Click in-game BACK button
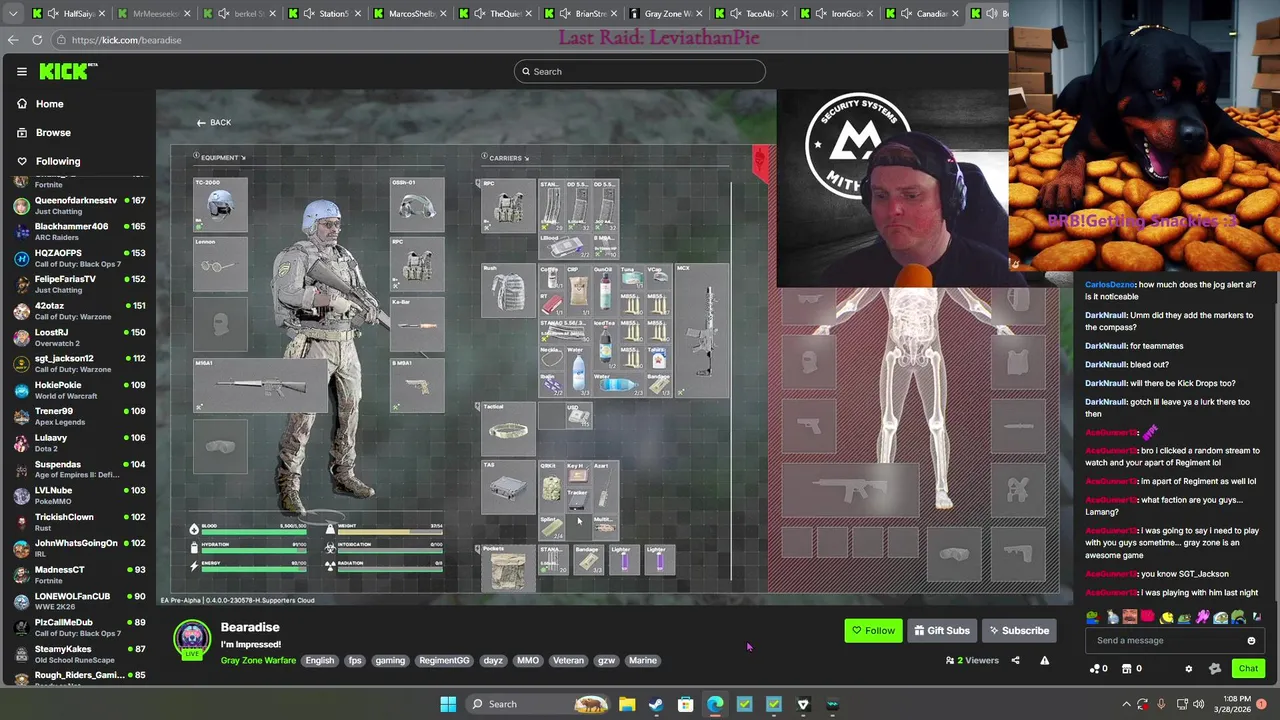The width and height of the screenshot is (1280, 720). [214, 123]
